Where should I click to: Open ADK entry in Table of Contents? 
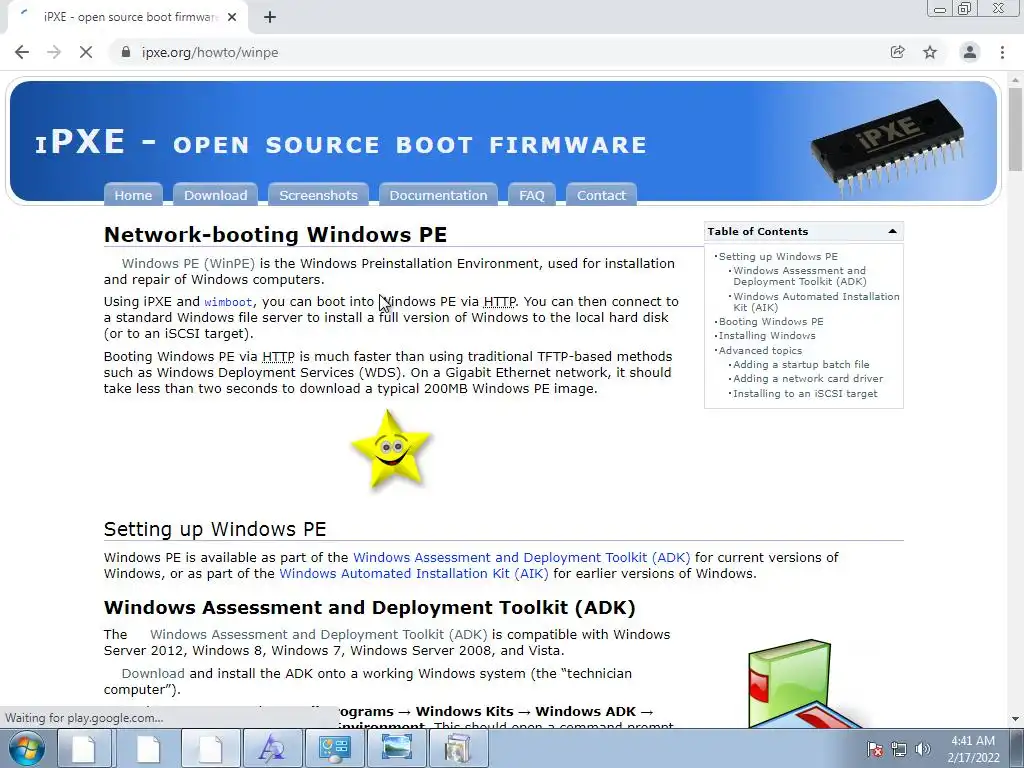[799, 276]
